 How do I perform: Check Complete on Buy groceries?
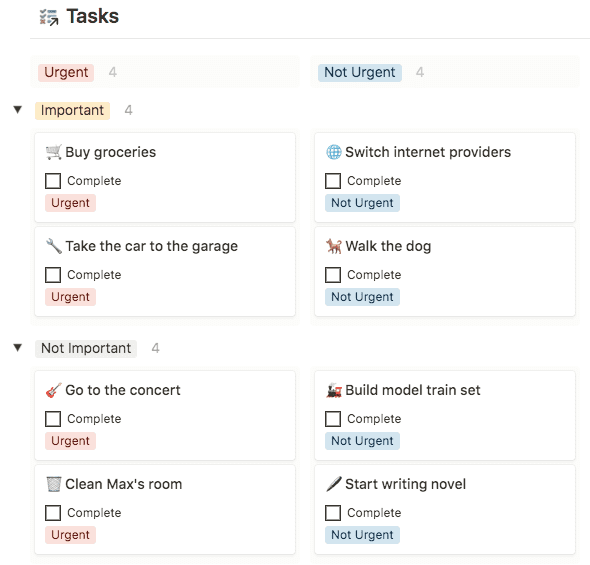[x=53, y=181]
